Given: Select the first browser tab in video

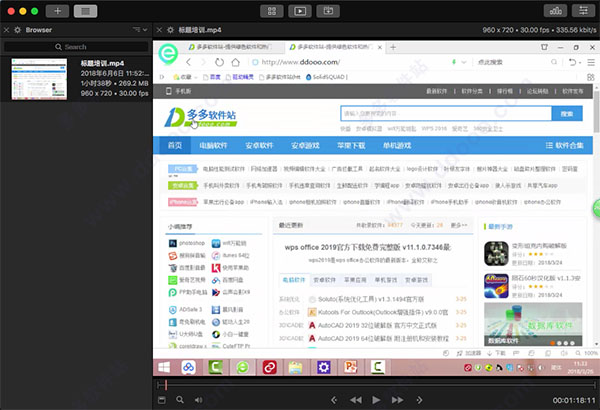Looking at the screenshot, I should [x=232, y=47].
